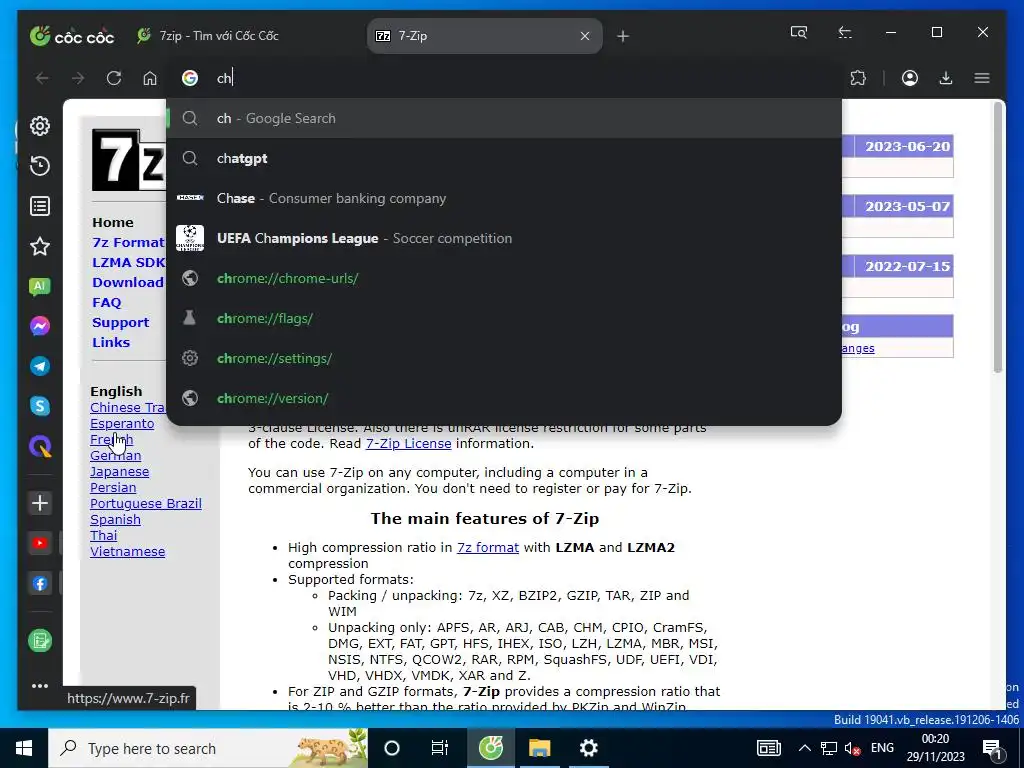Open the main hamburger menu
The width and height of the screenshot is (1024, 768).
pos(982,78)
